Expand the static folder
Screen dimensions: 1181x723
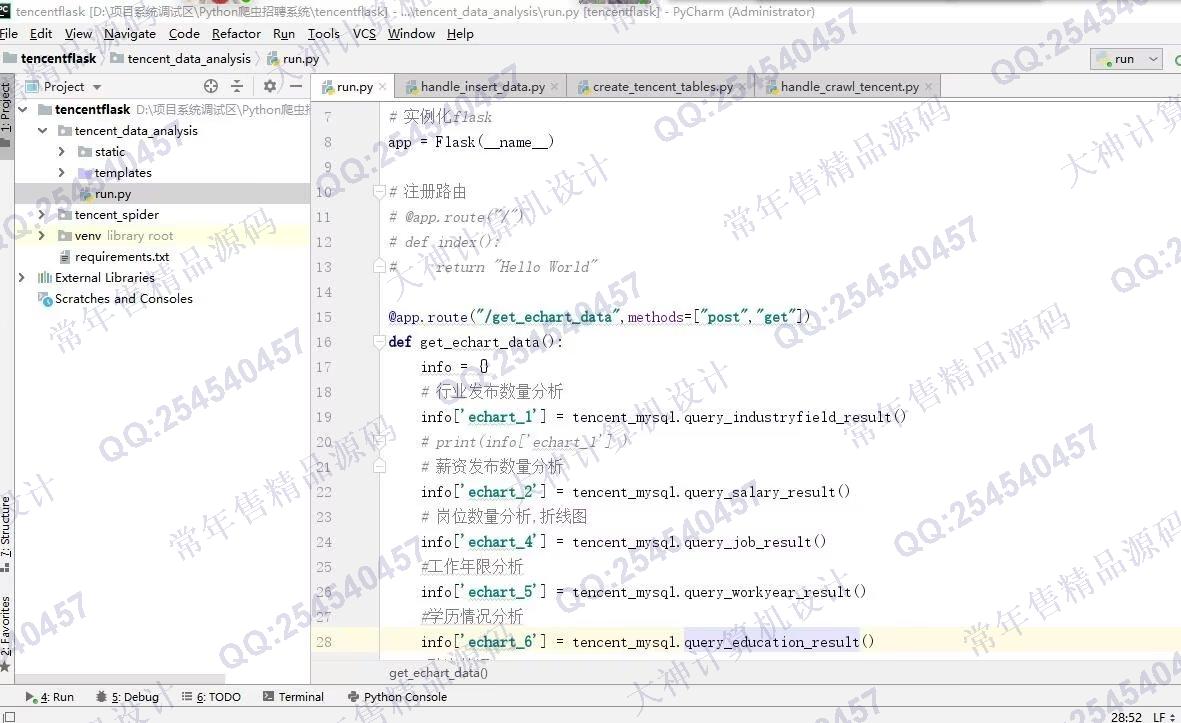62,151
